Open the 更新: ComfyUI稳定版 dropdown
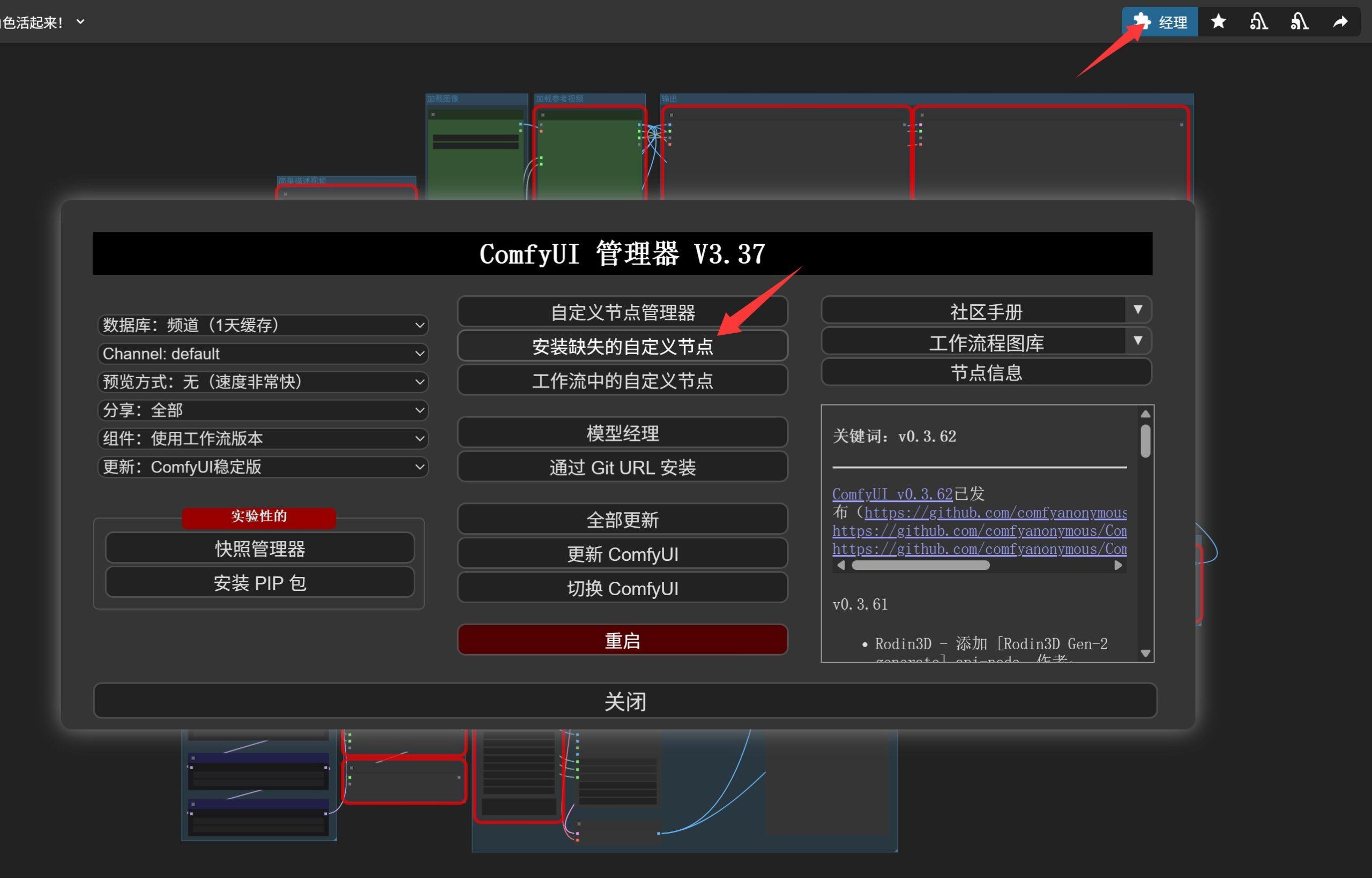 pyautogui.click(x=262, y=467)
